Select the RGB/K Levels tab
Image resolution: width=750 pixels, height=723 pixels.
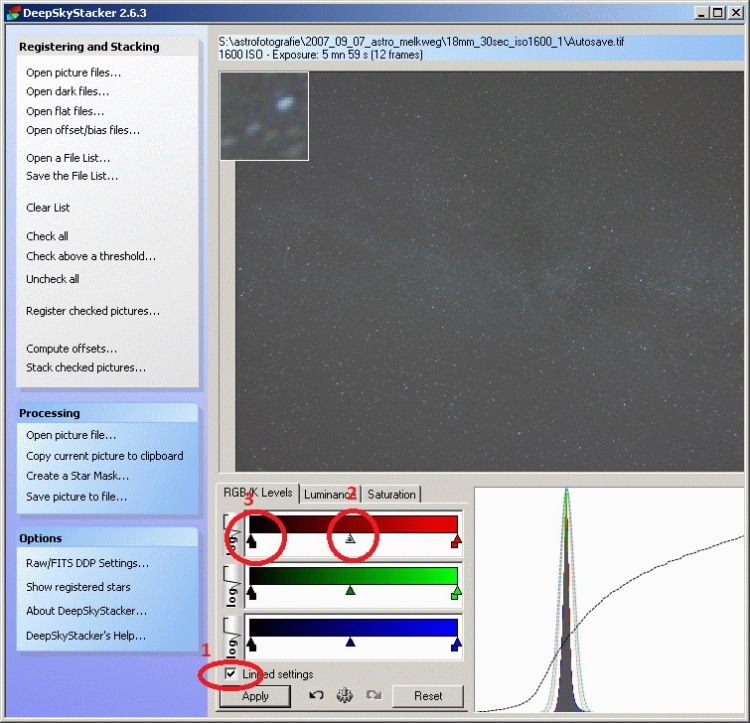click(x=258, y=493)
